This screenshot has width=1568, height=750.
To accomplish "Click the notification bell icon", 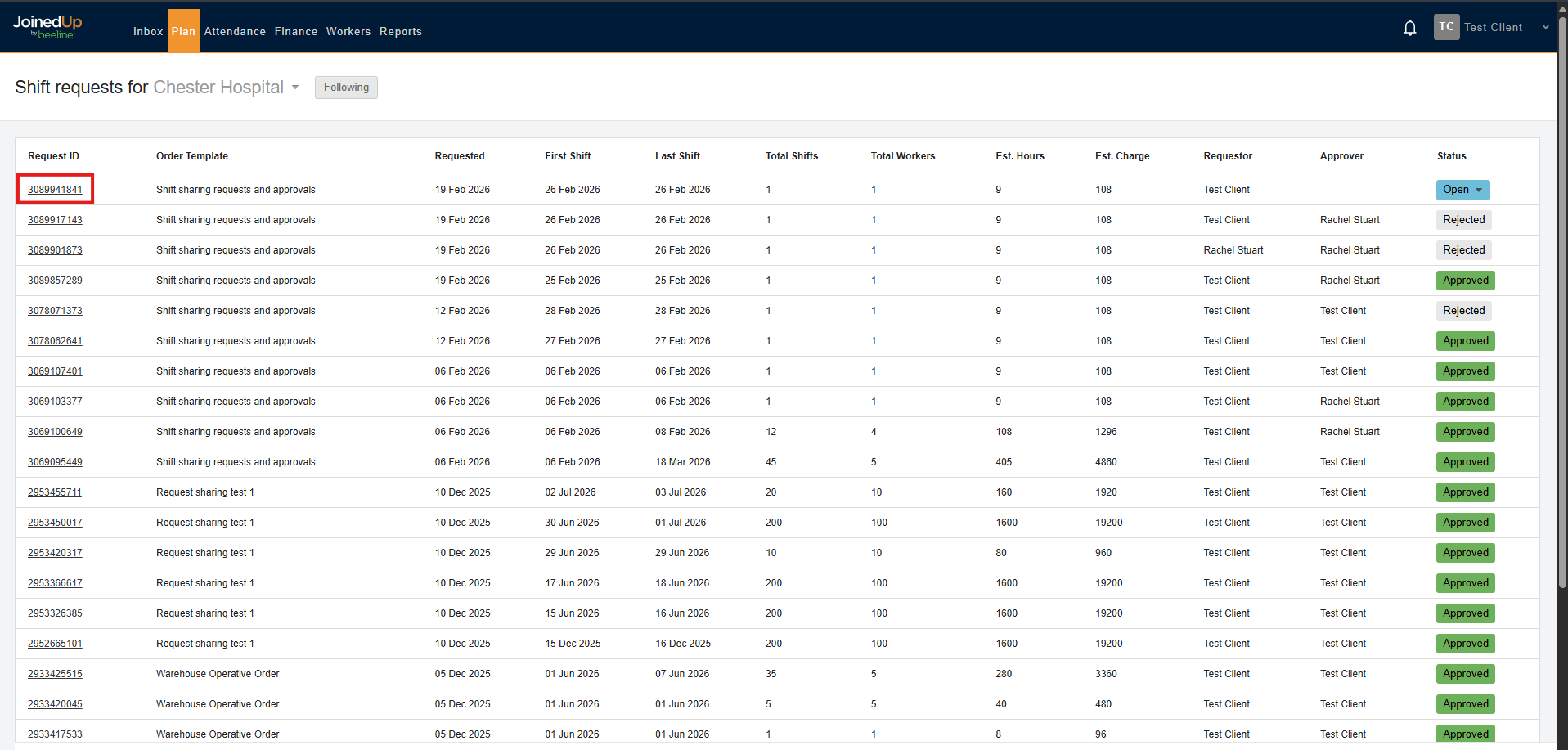I will coord(1409,27).
